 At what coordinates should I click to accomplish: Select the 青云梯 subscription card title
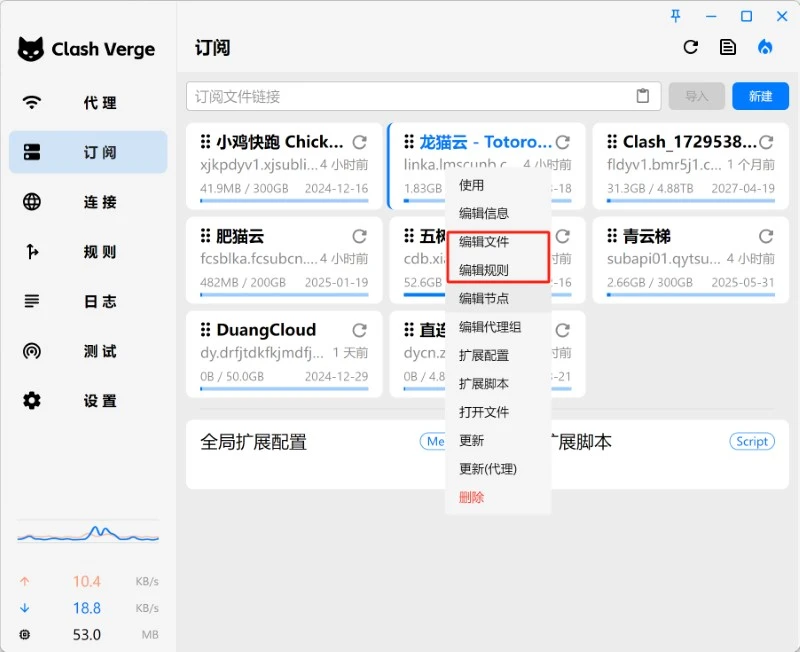(x=646, y=236)
